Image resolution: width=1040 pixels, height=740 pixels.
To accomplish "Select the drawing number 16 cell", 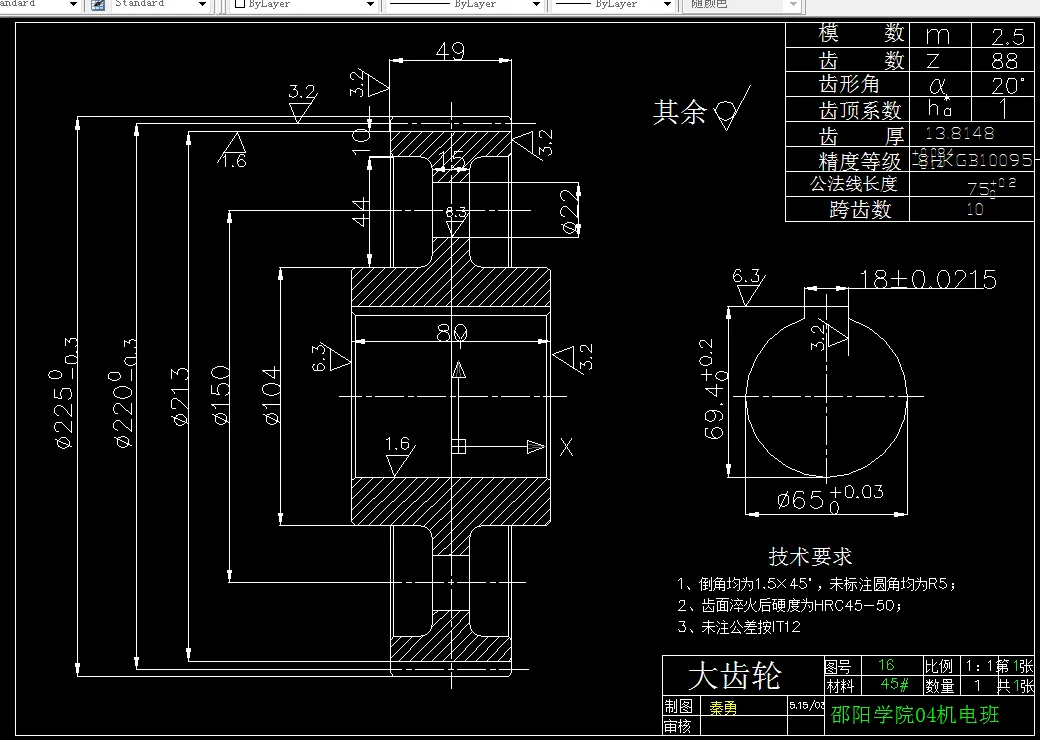I will tap(886, 665).
